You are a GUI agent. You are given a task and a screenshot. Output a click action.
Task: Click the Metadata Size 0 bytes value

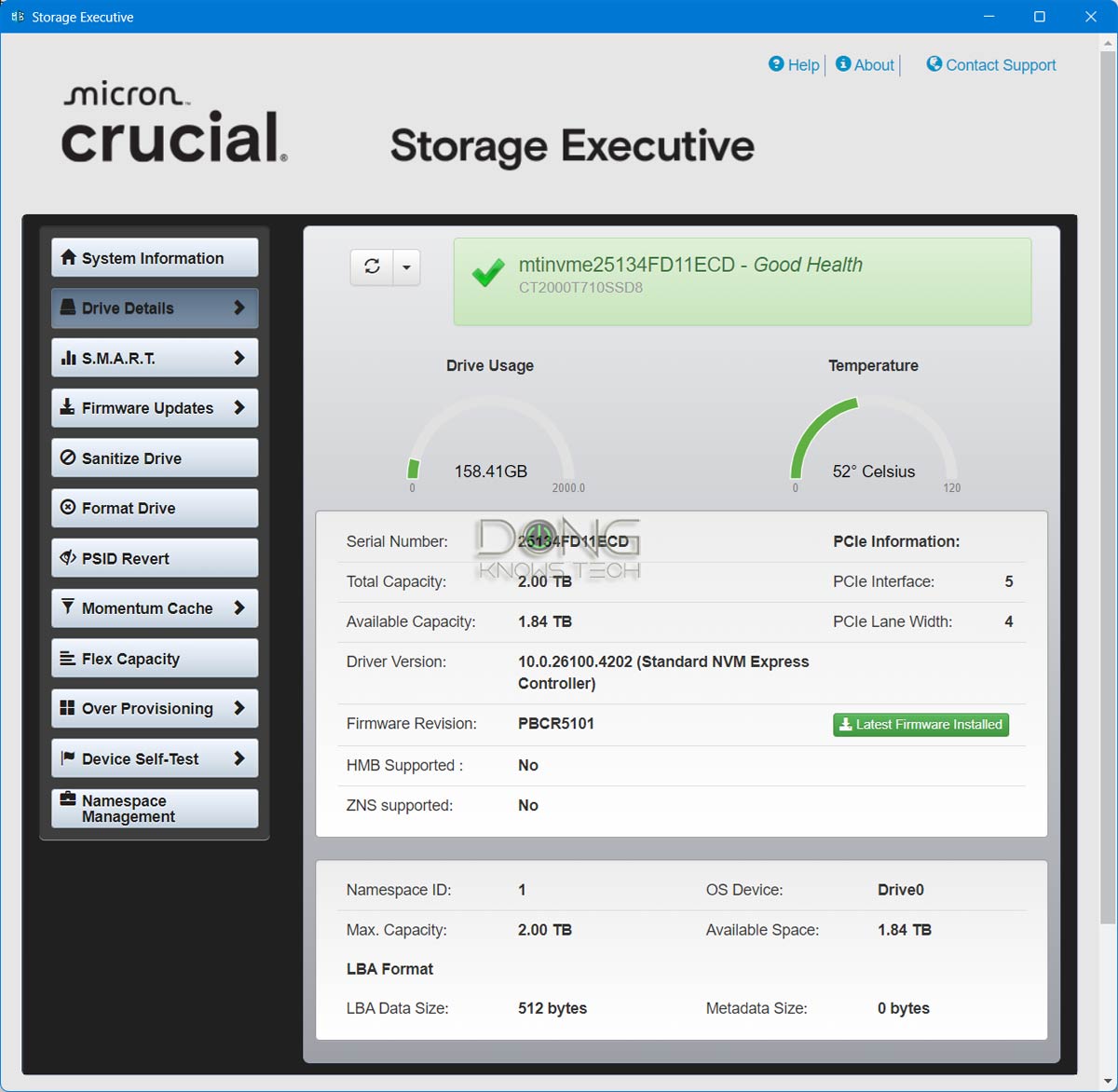tap(904, 1008)
